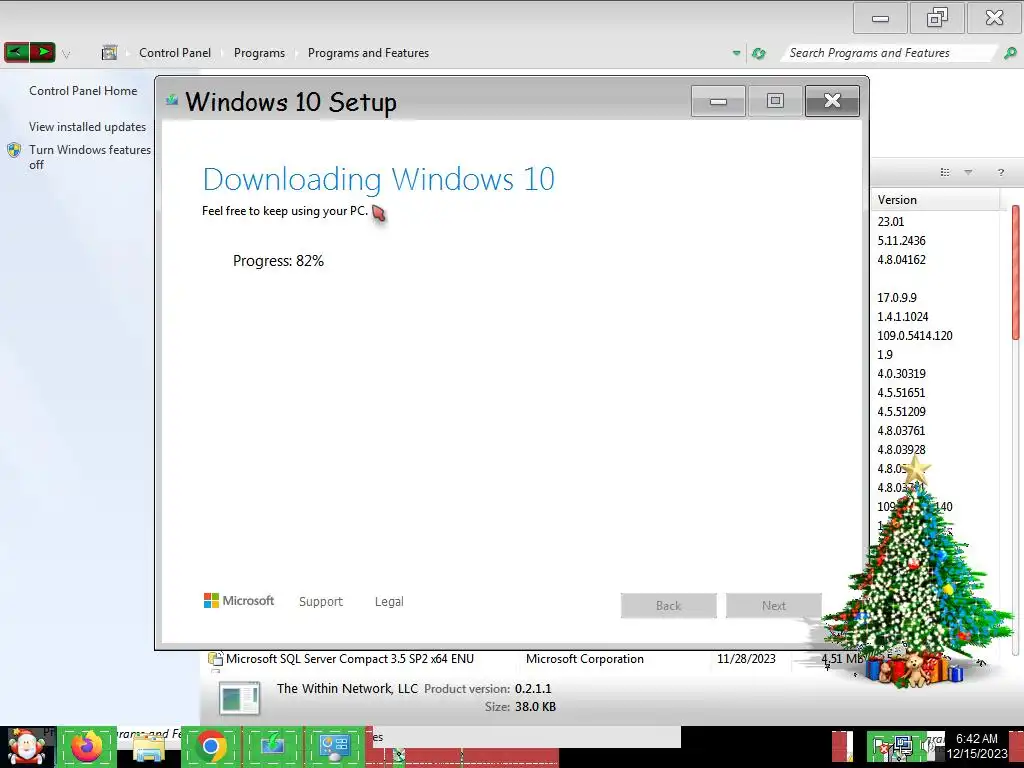Select version 4.5.51651 row
Image resolution: width=1024 pixels, height=768 pixels.
(901, 392)
